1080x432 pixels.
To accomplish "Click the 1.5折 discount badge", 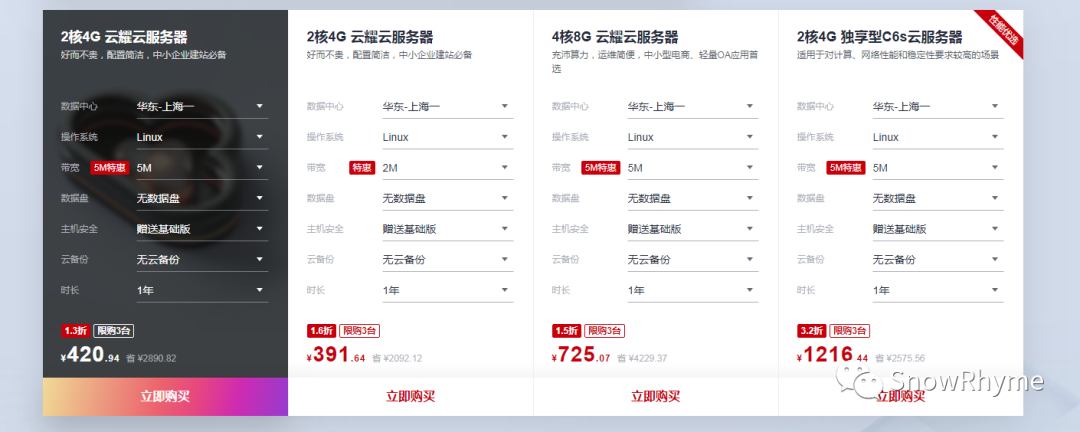I will tap(566, 331).
